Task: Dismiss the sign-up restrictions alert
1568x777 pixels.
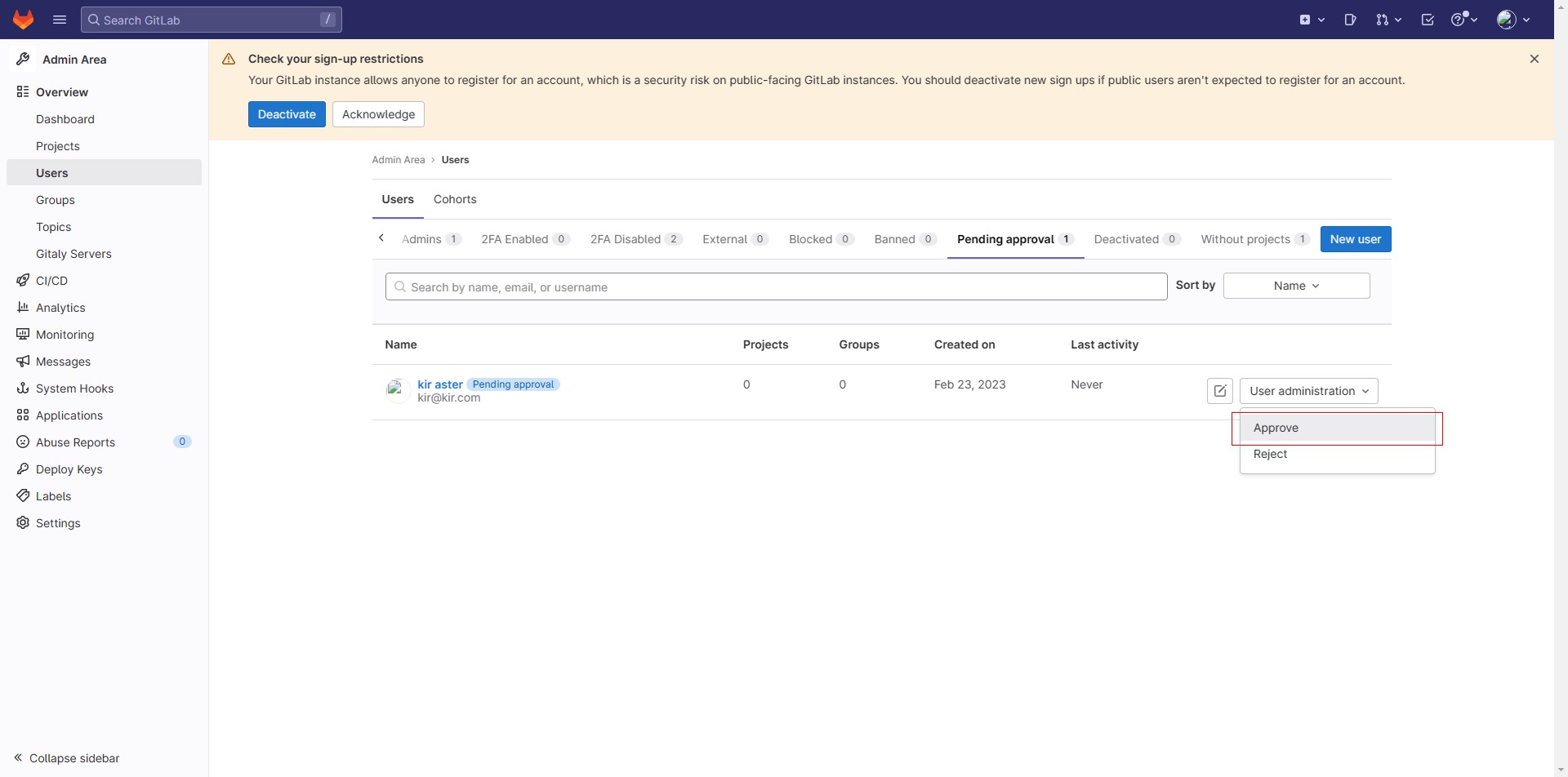Action: coord(1535,59)
